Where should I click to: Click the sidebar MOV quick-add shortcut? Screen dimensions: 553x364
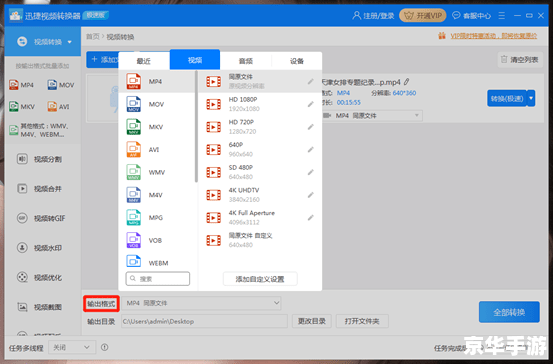[61, 85]
